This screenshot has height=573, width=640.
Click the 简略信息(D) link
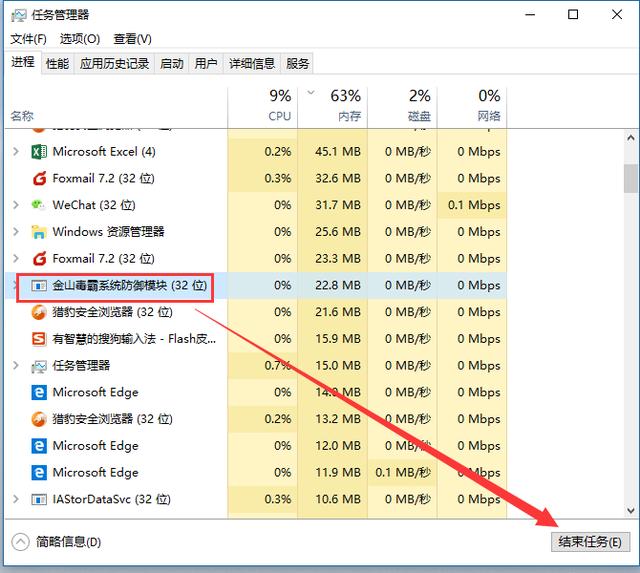coord(68,542)
